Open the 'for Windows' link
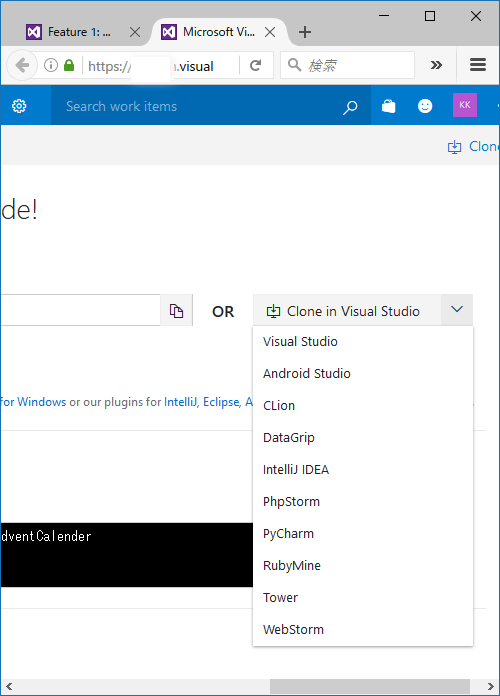This screenshot has height=696, width=500. 33,402
